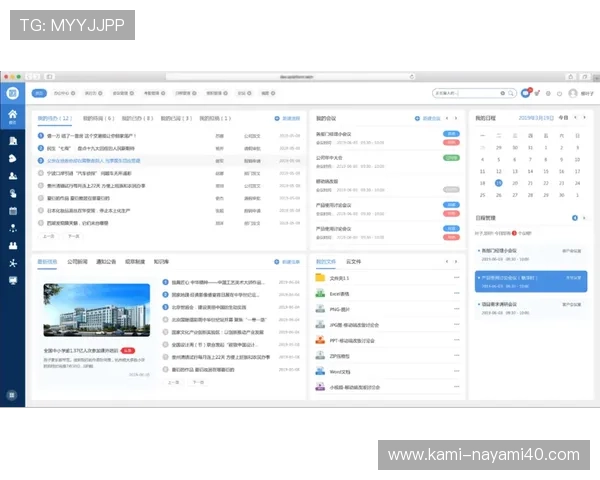This screenshot has height=480, width=600.
Task: Click the 今日 button in the calendar
Action: pos(562,117)
